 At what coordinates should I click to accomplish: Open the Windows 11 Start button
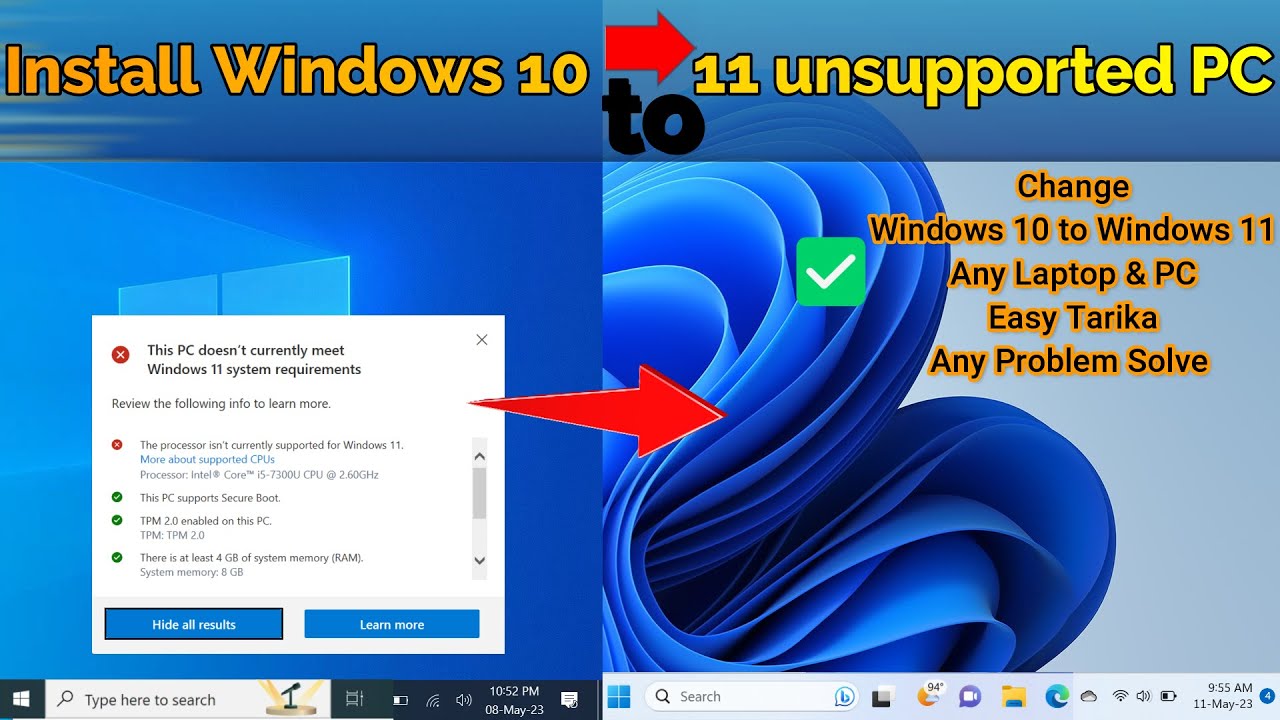[619, 696]
